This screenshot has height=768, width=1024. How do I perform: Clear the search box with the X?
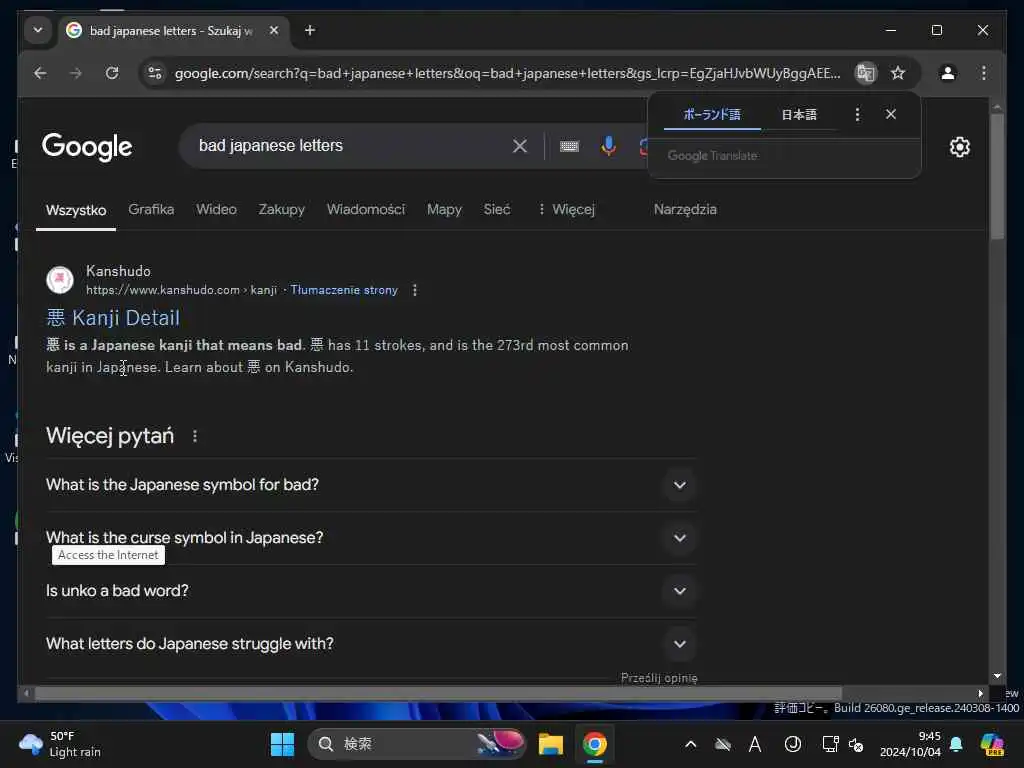tap(520, 146)
